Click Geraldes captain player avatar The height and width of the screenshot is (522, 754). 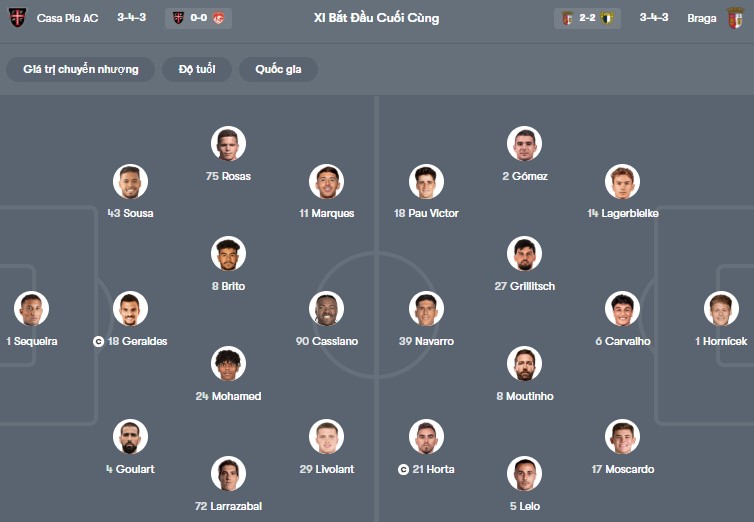130,309
